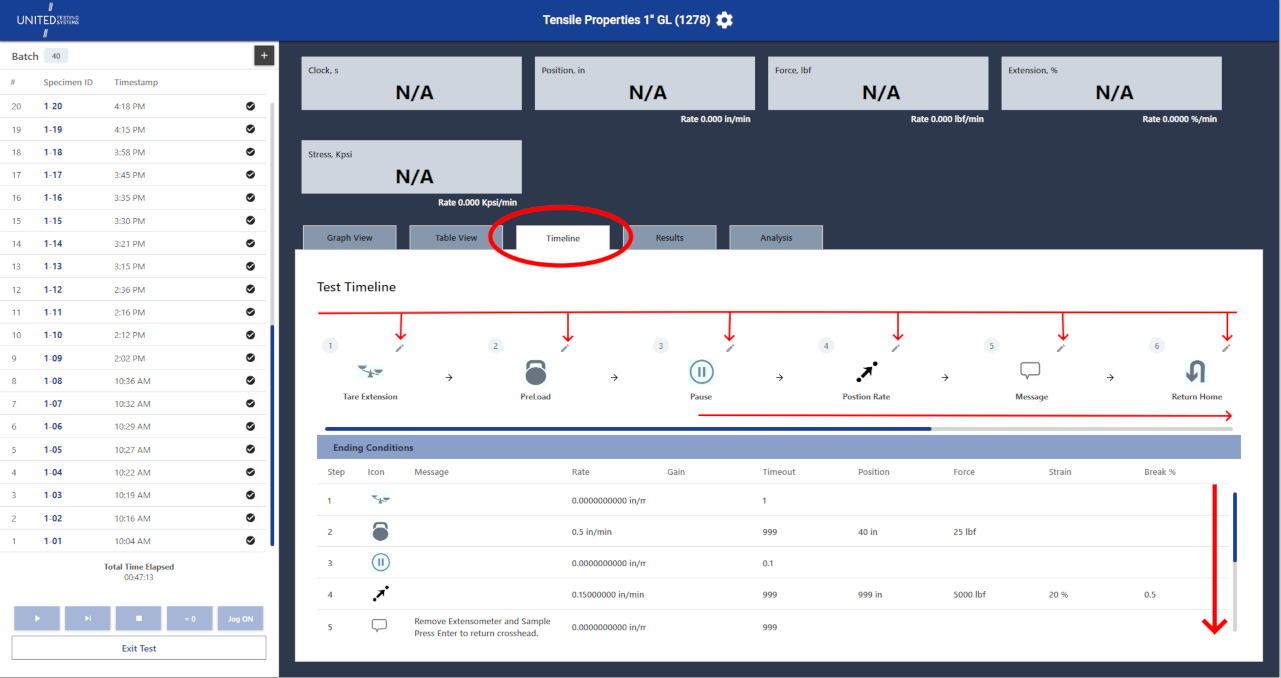1281x678 pixels.
Task: Click the Clock, s readout panel
Action: (x=412, y=83)
